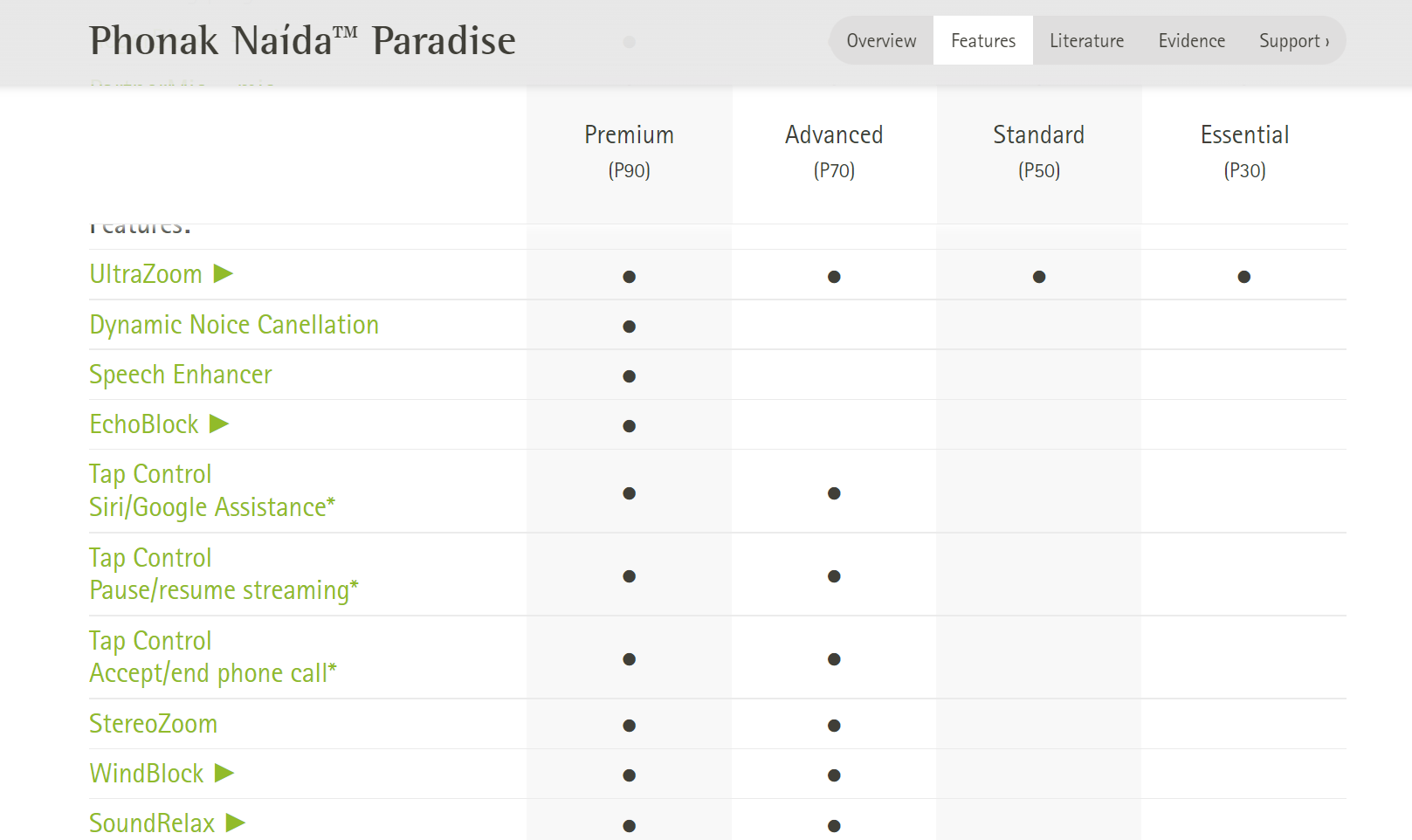The height and width of the screenshot is (840, 1412).
Task: Expand the SoundRelax play arrow
Action: 236,823
